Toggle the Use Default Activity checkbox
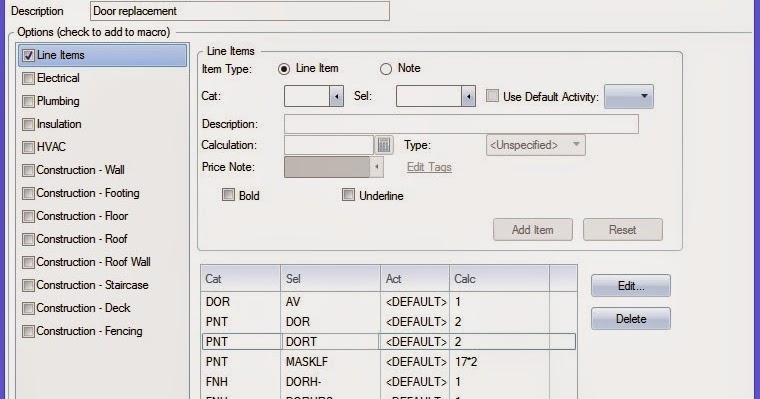 (x=492, y=96)
